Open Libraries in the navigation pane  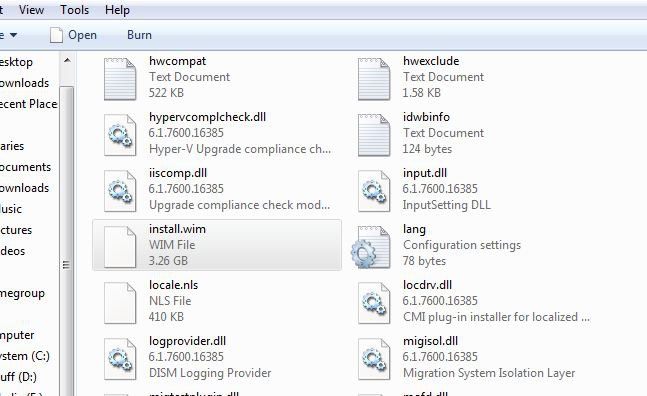click(x=12, y=146)
